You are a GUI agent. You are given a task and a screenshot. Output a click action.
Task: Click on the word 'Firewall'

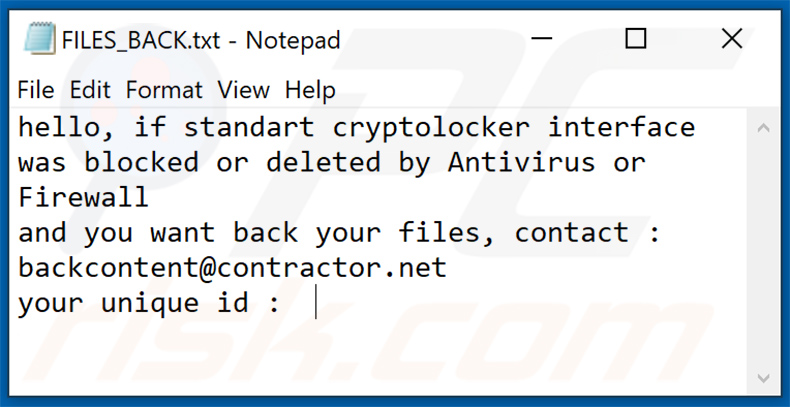[x=83, y=197]
